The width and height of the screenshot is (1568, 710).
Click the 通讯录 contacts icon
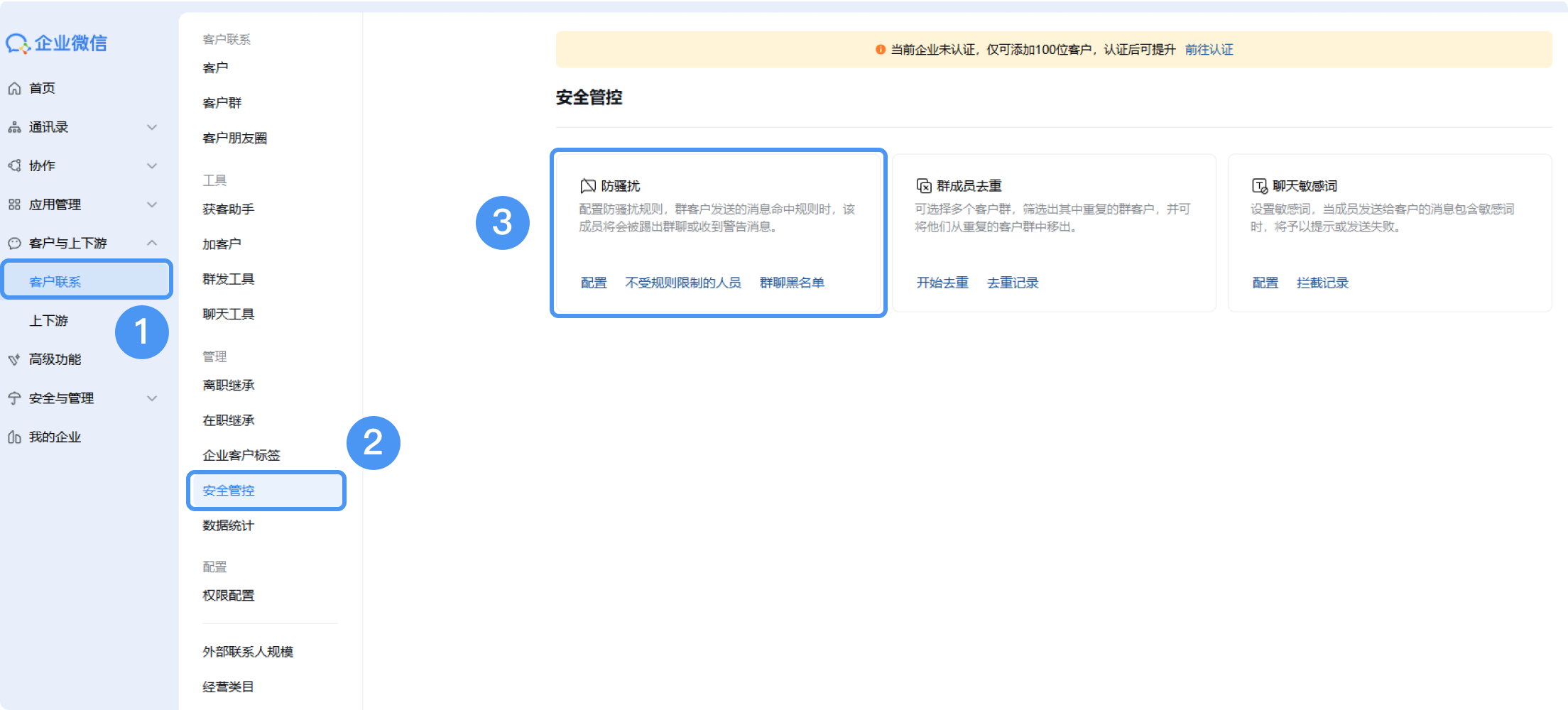(x=14, y=128)
